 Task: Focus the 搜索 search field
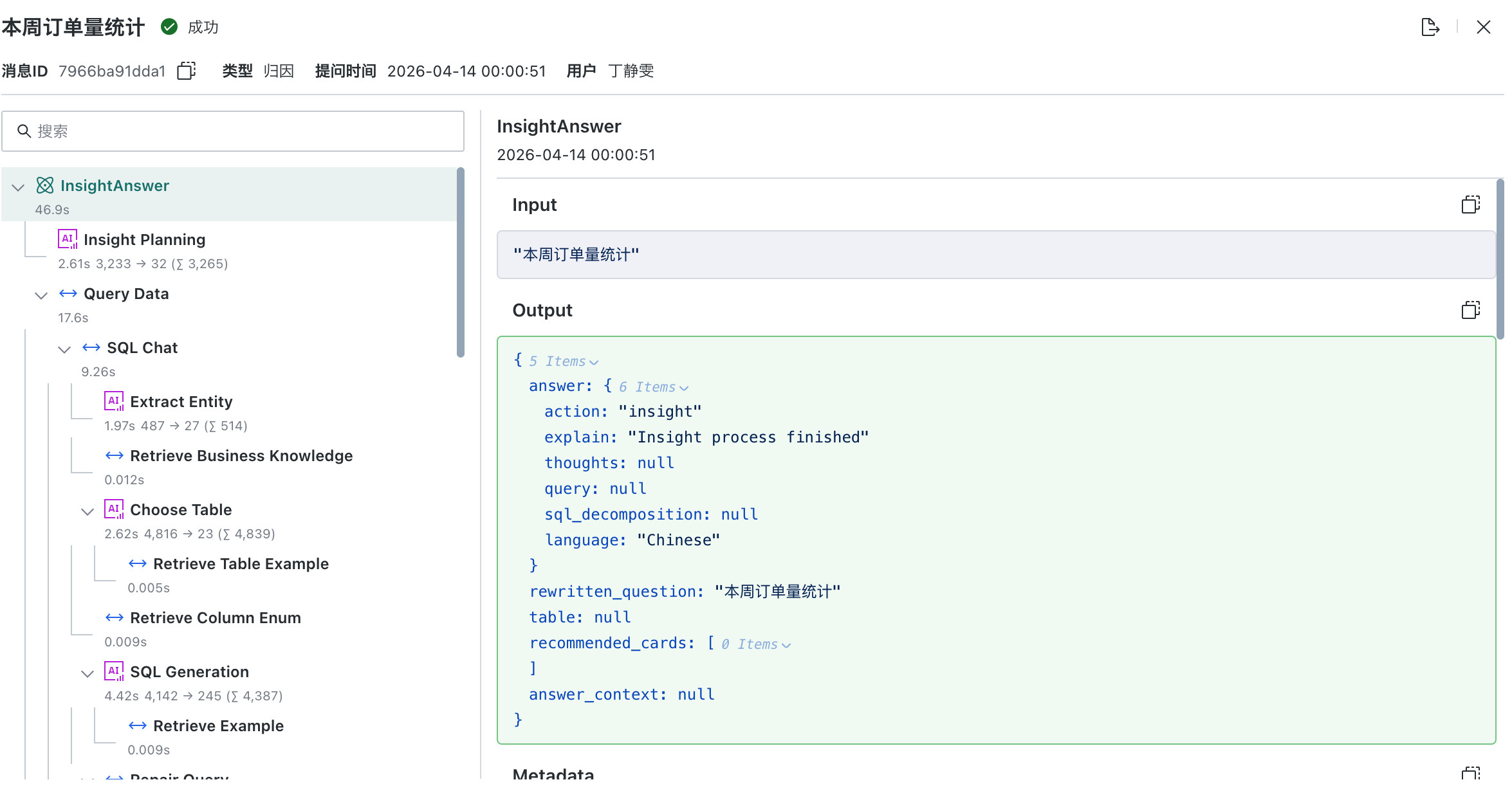click(x=233, y=131)
